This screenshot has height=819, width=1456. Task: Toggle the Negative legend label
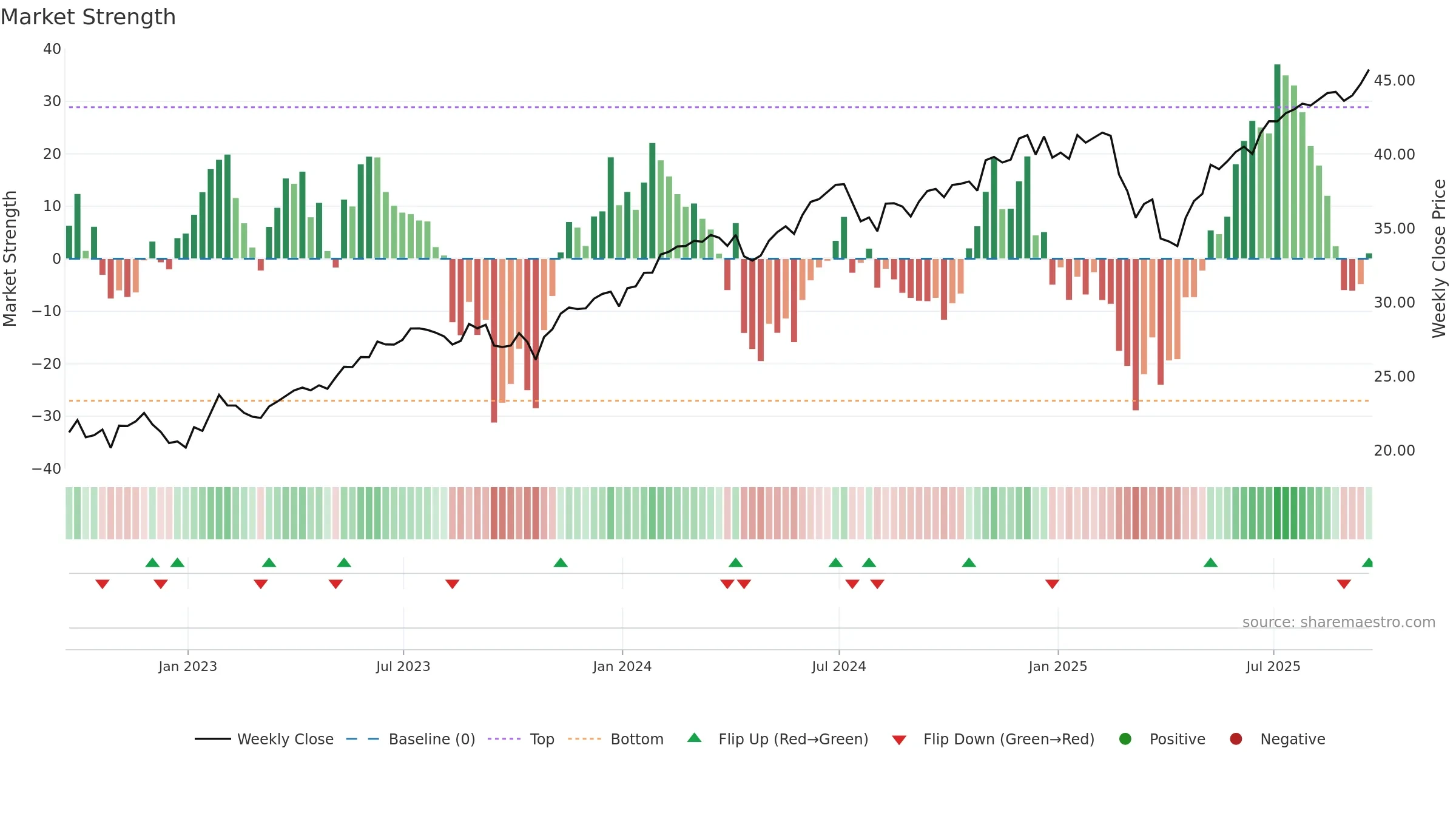tap(1293, 739)
